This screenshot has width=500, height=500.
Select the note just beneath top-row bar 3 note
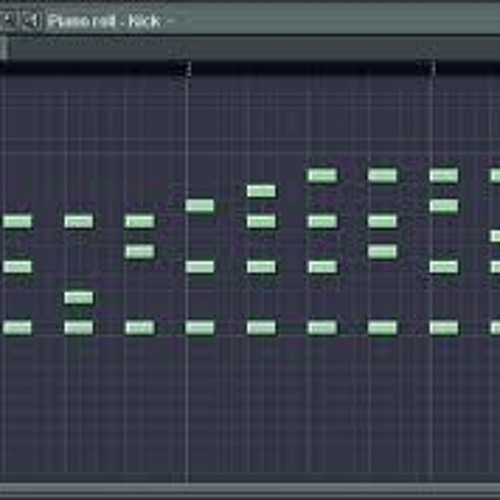click(444, 206)
